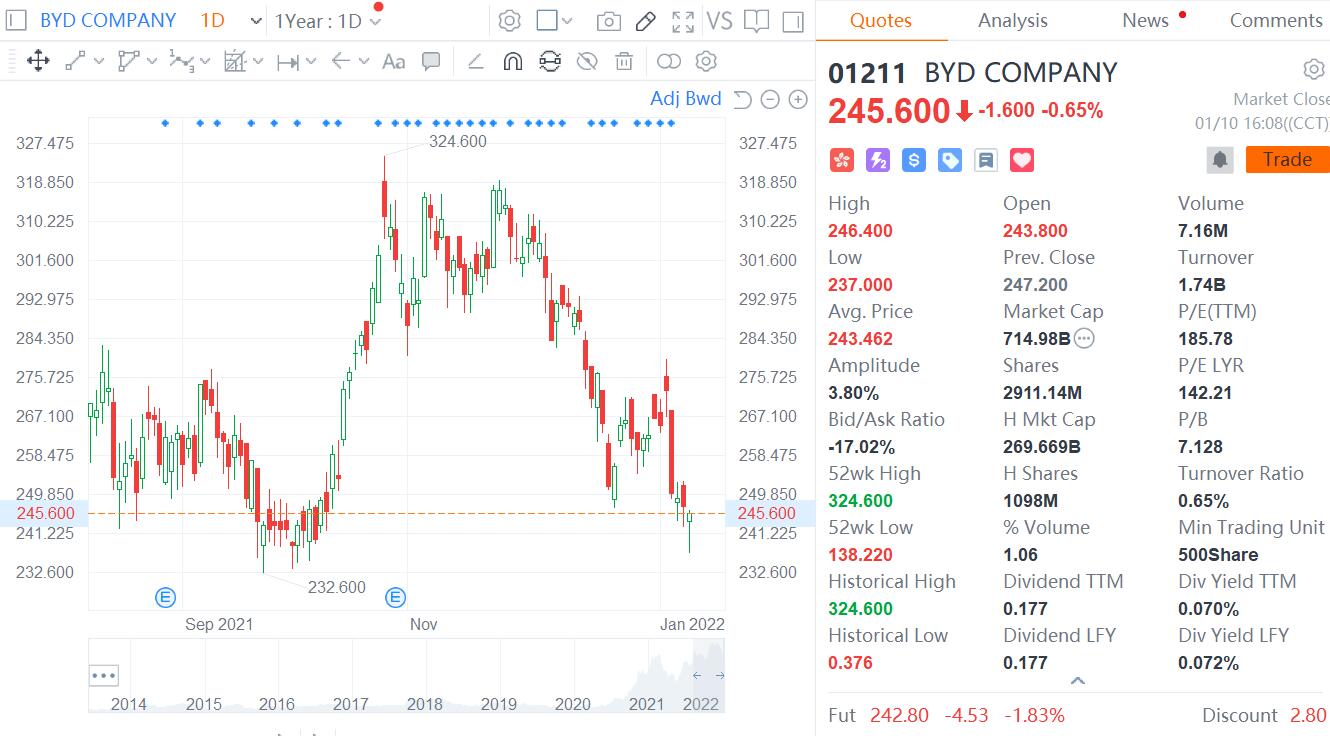Collapse quote details with up chevron
Image resolution: width=1330 pixels, height=736 pixels.
[1077, 681]
